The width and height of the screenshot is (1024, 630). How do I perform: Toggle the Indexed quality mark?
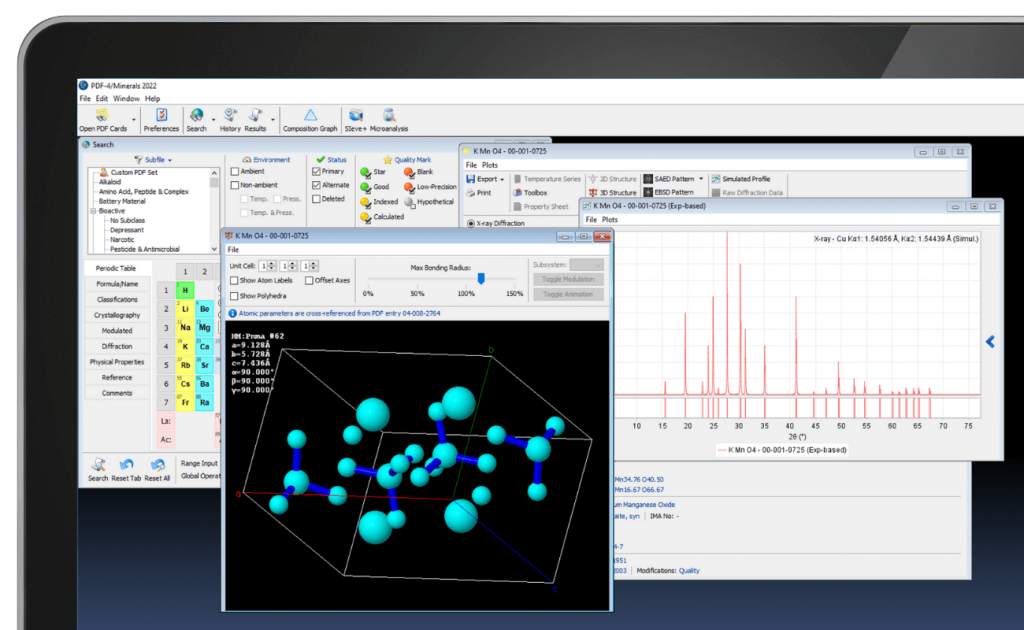coord(365,202)
